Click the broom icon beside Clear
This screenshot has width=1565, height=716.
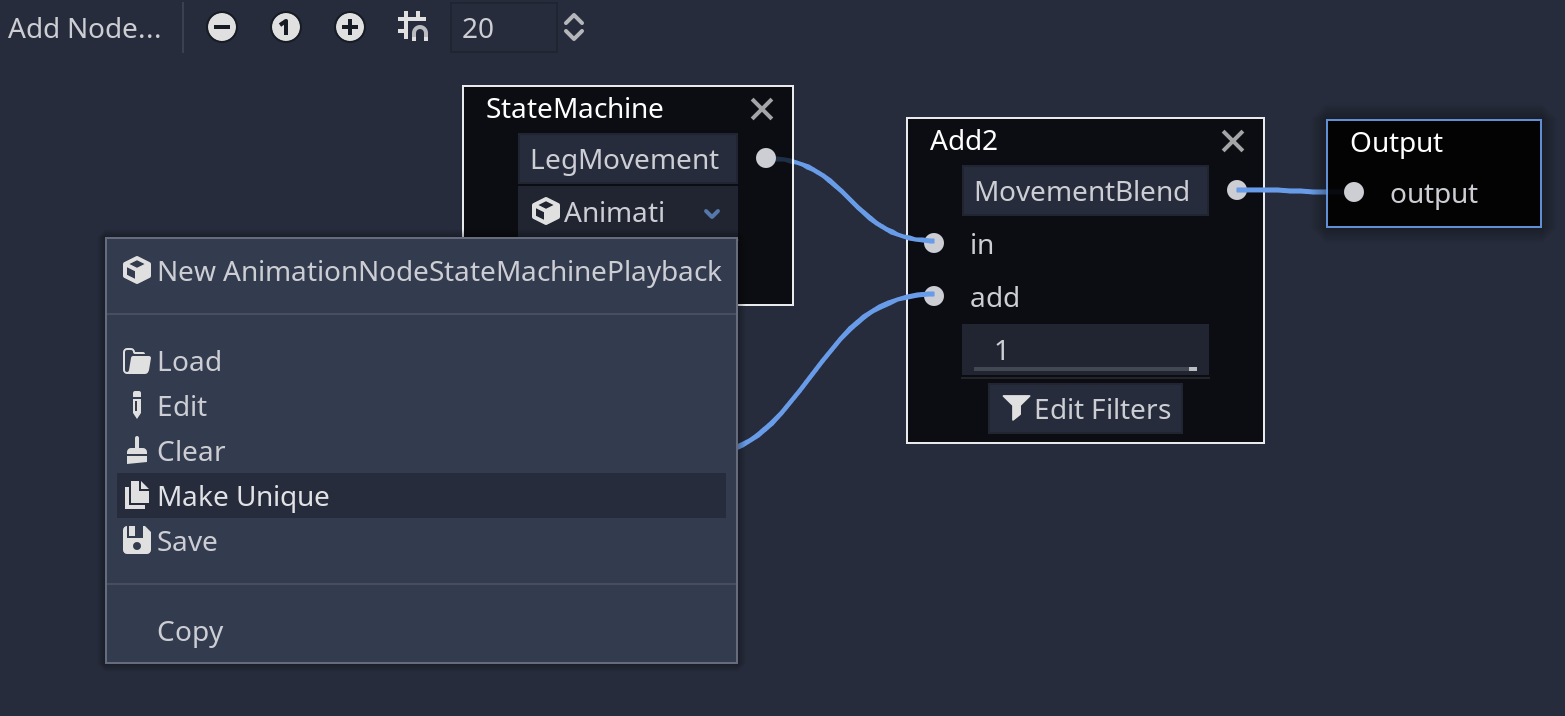point(136,450)
